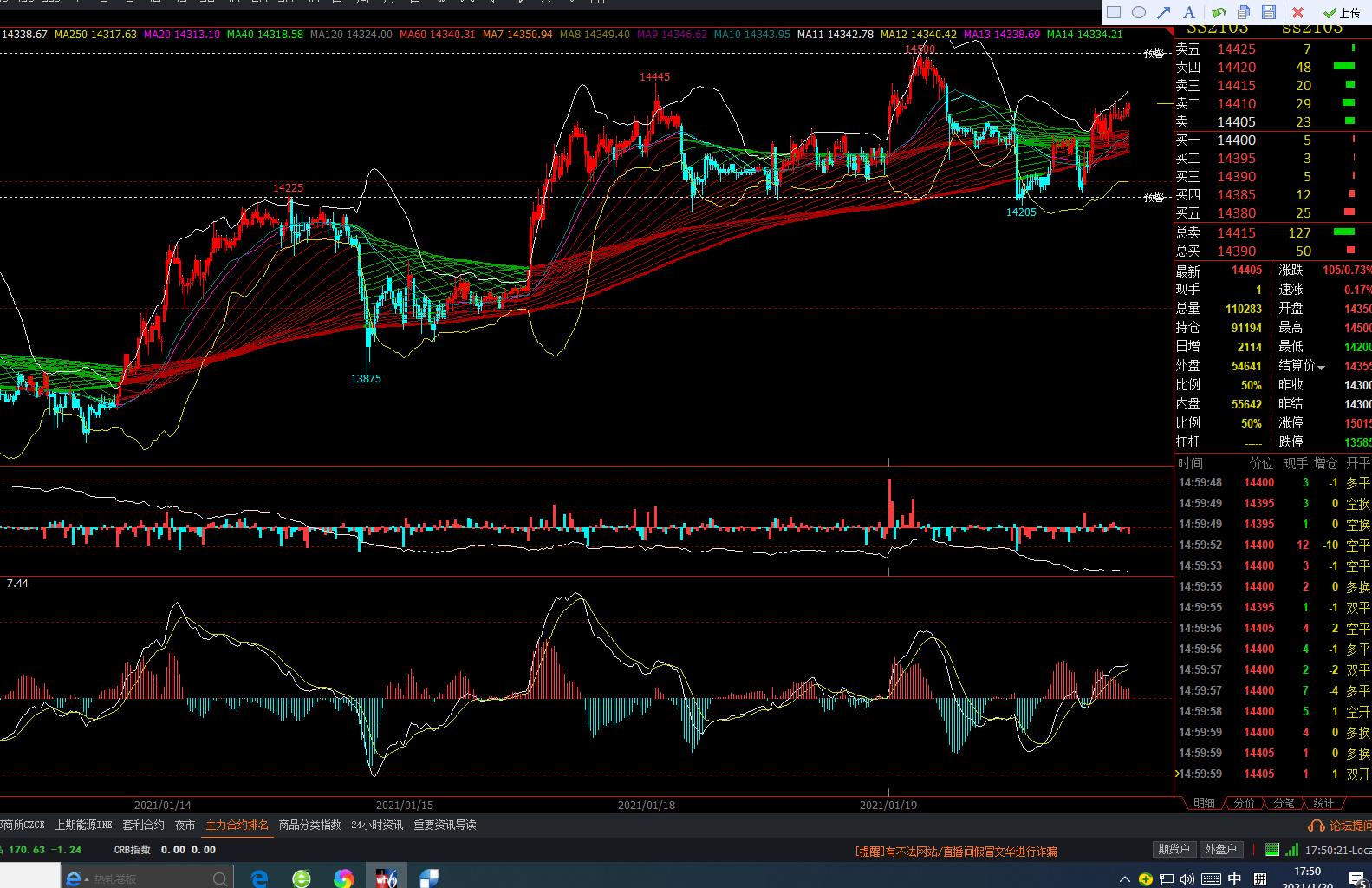Choose the text annotation tool

point(1189,12)
